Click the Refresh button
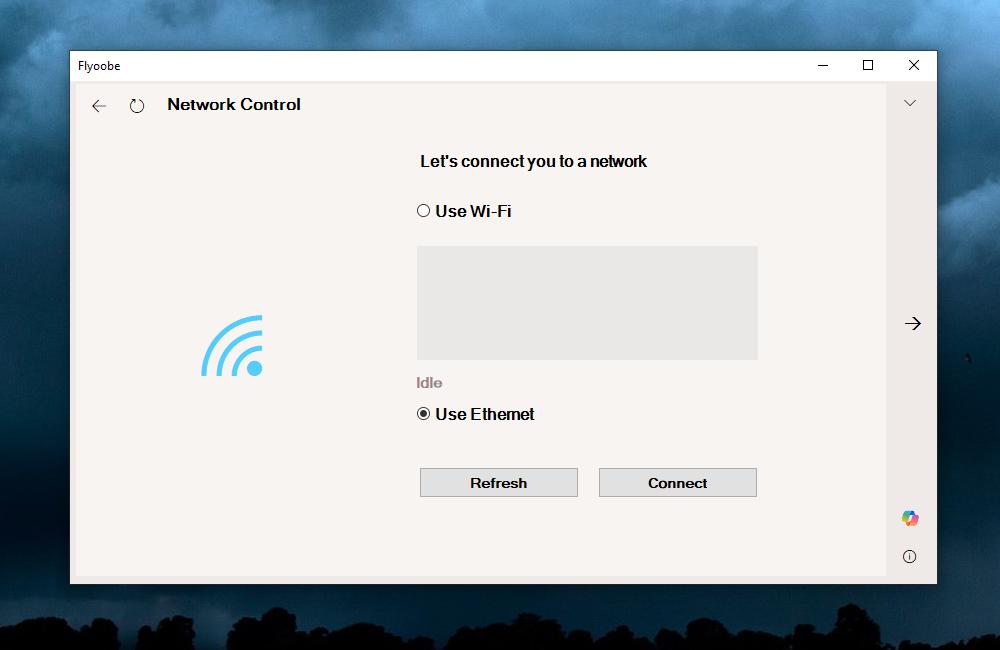Screen dimensions: 1000x650 pos(499,483)
